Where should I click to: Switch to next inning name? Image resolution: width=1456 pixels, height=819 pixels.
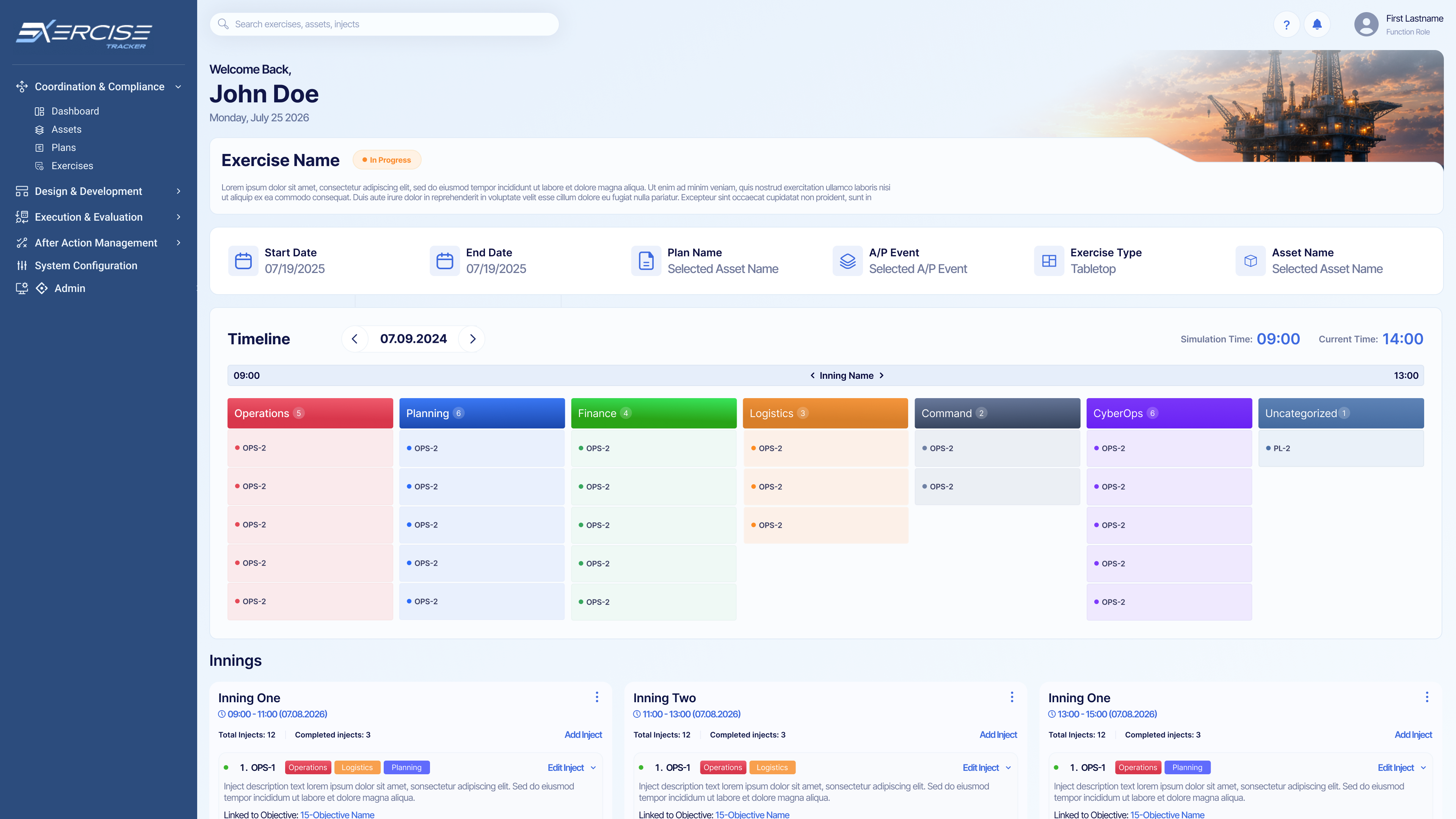(x=881, y=375)
